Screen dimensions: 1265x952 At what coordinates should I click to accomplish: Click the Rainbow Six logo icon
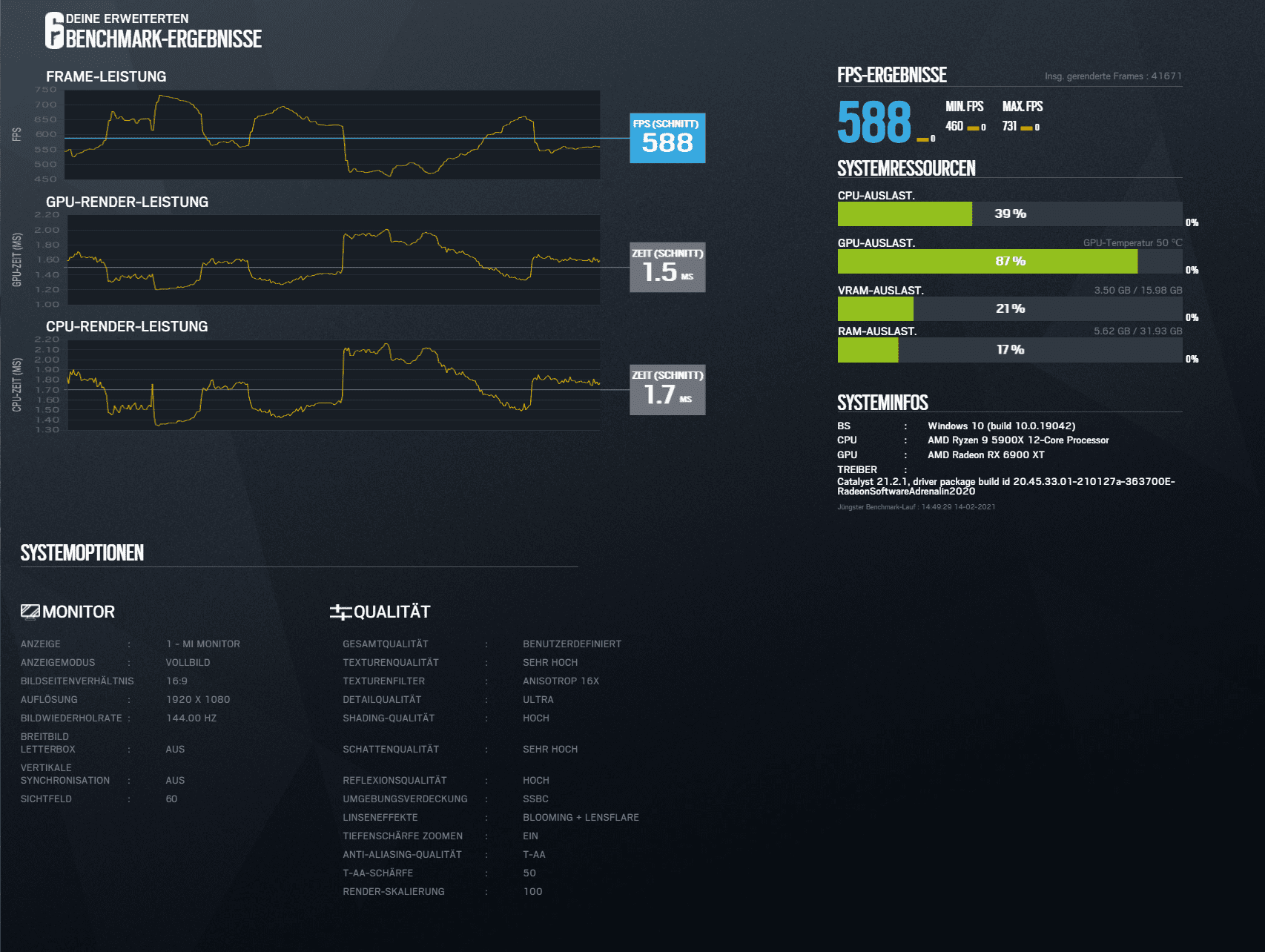tap(55, 30)
